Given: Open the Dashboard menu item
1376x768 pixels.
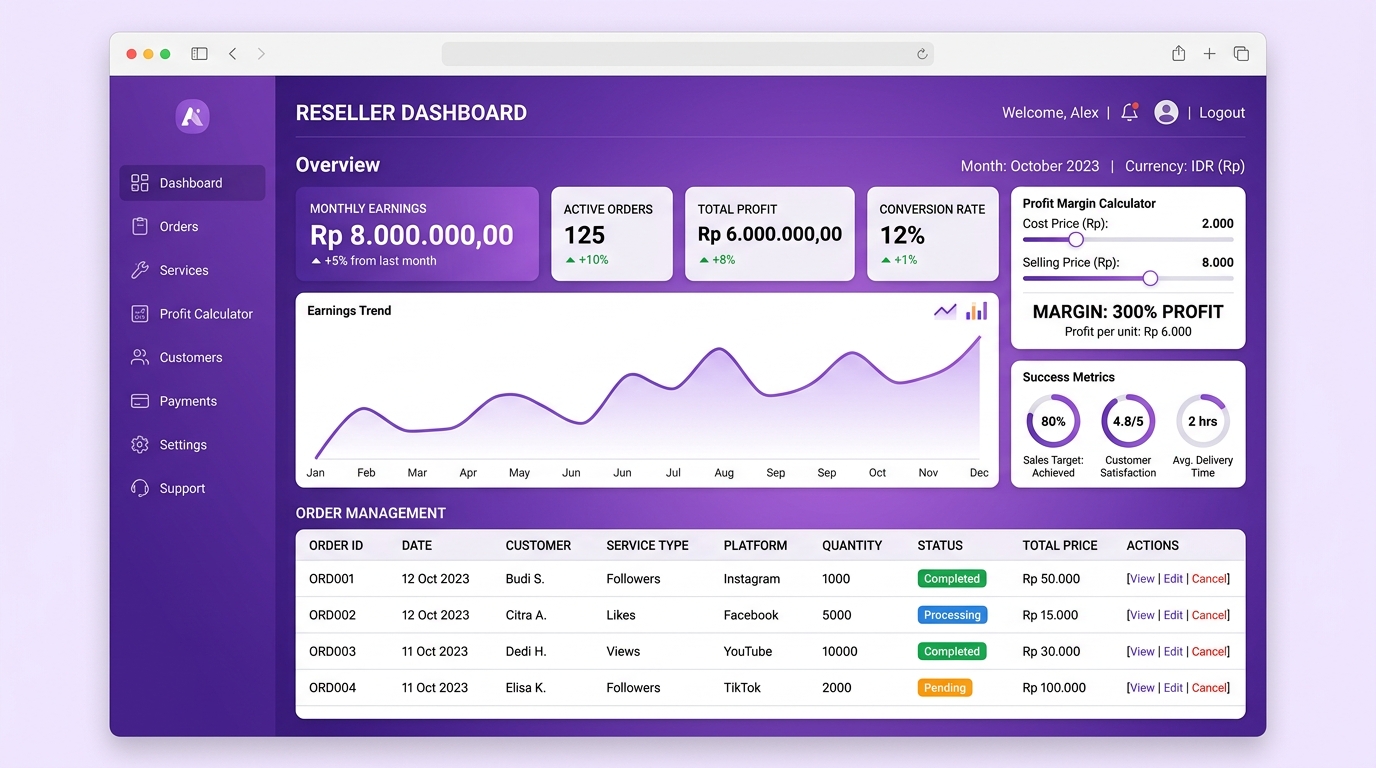Looking at the screenshot, I should pos(192,183).
